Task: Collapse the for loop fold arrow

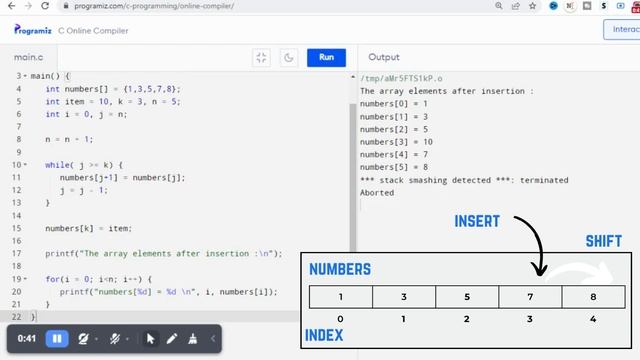Action: tap(25, 279)
